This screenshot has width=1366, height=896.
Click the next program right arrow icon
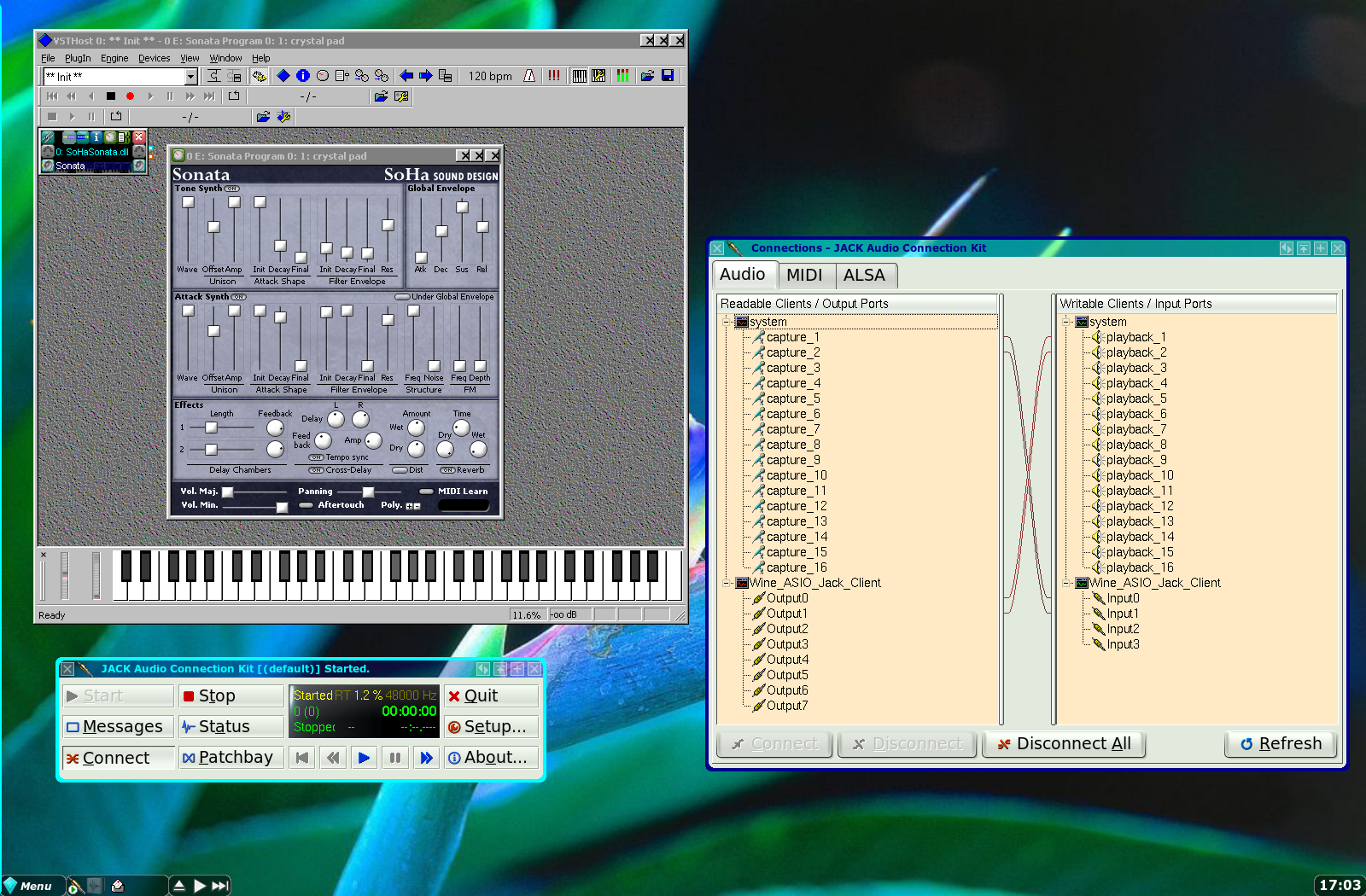click(x=425, y=76)
